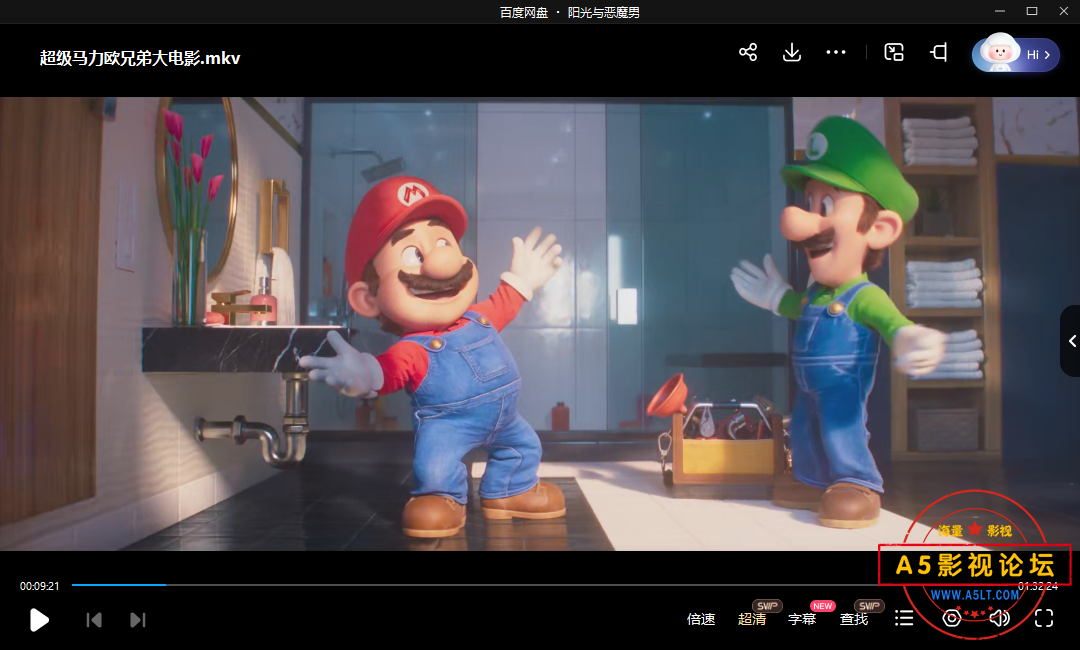Maximize the 百度网盘 player window
The image size is (1080, 650).
(1032, 11)
